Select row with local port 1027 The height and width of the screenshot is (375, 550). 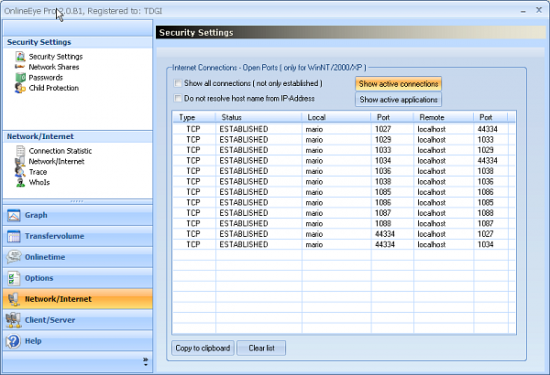344,129
